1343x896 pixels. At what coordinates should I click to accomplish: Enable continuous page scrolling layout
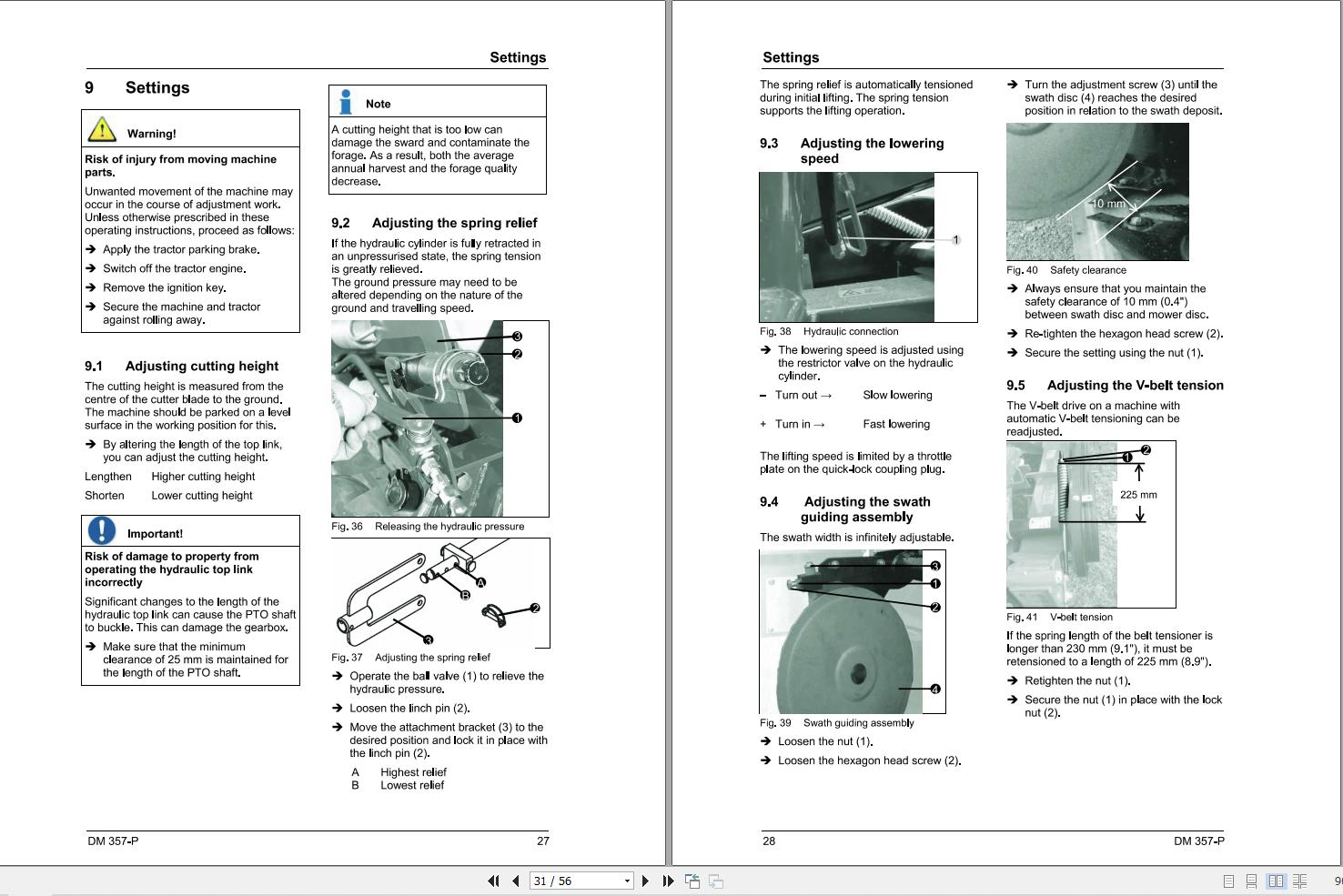(x=1251, y=881)
